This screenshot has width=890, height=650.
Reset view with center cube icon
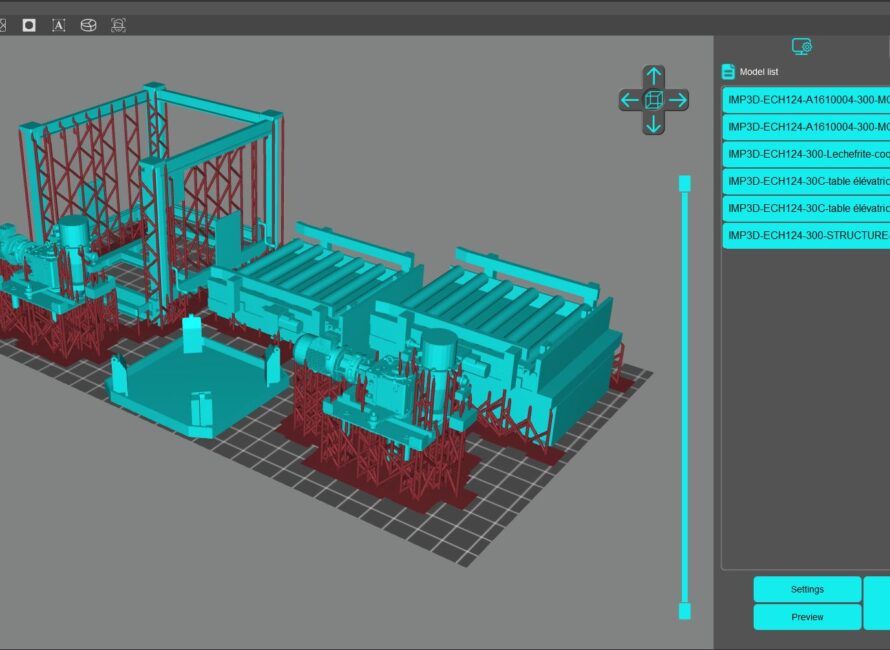653,100
